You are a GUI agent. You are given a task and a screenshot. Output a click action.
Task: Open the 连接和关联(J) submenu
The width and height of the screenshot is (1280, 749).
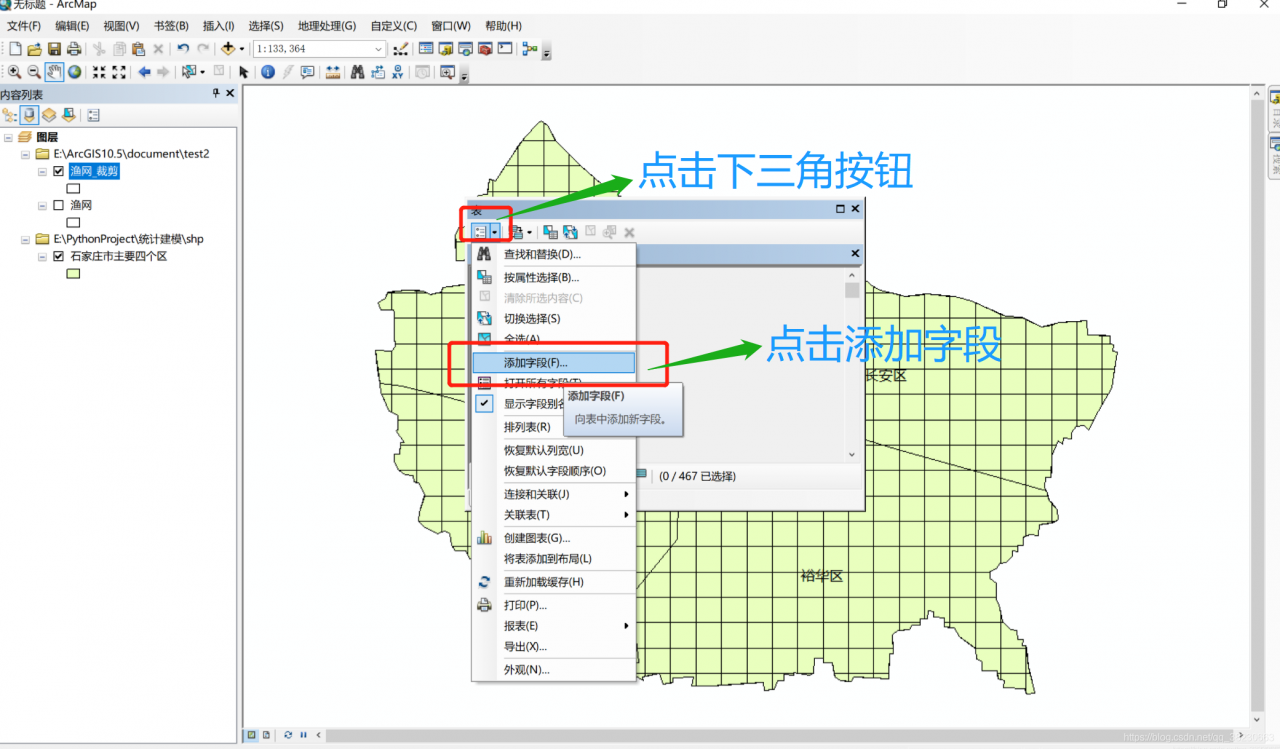point(554,494)
